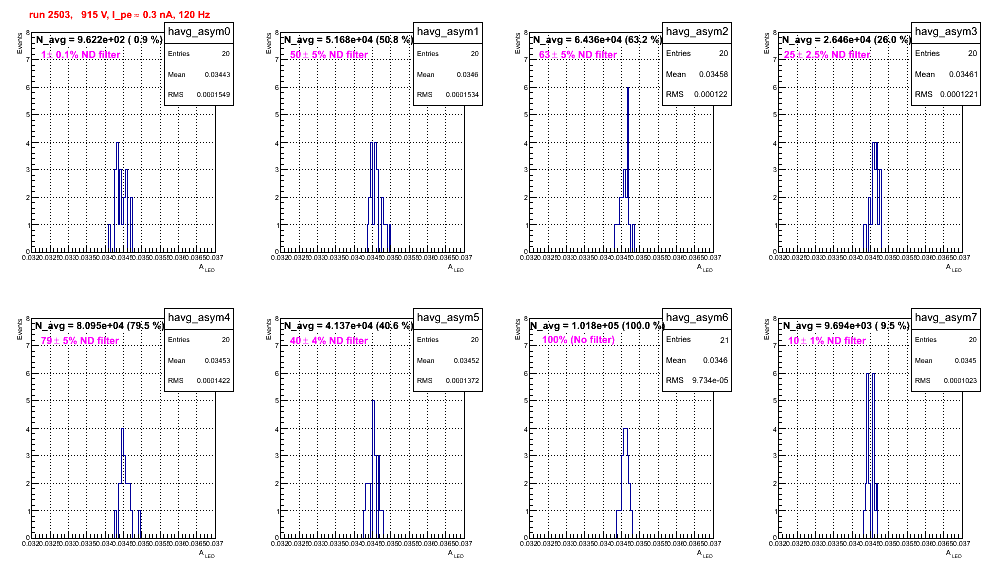Select RMS value 0.000122 in havg_asym2 box
The width and height of the screenshot is (996, 572).
click(711, 95)
